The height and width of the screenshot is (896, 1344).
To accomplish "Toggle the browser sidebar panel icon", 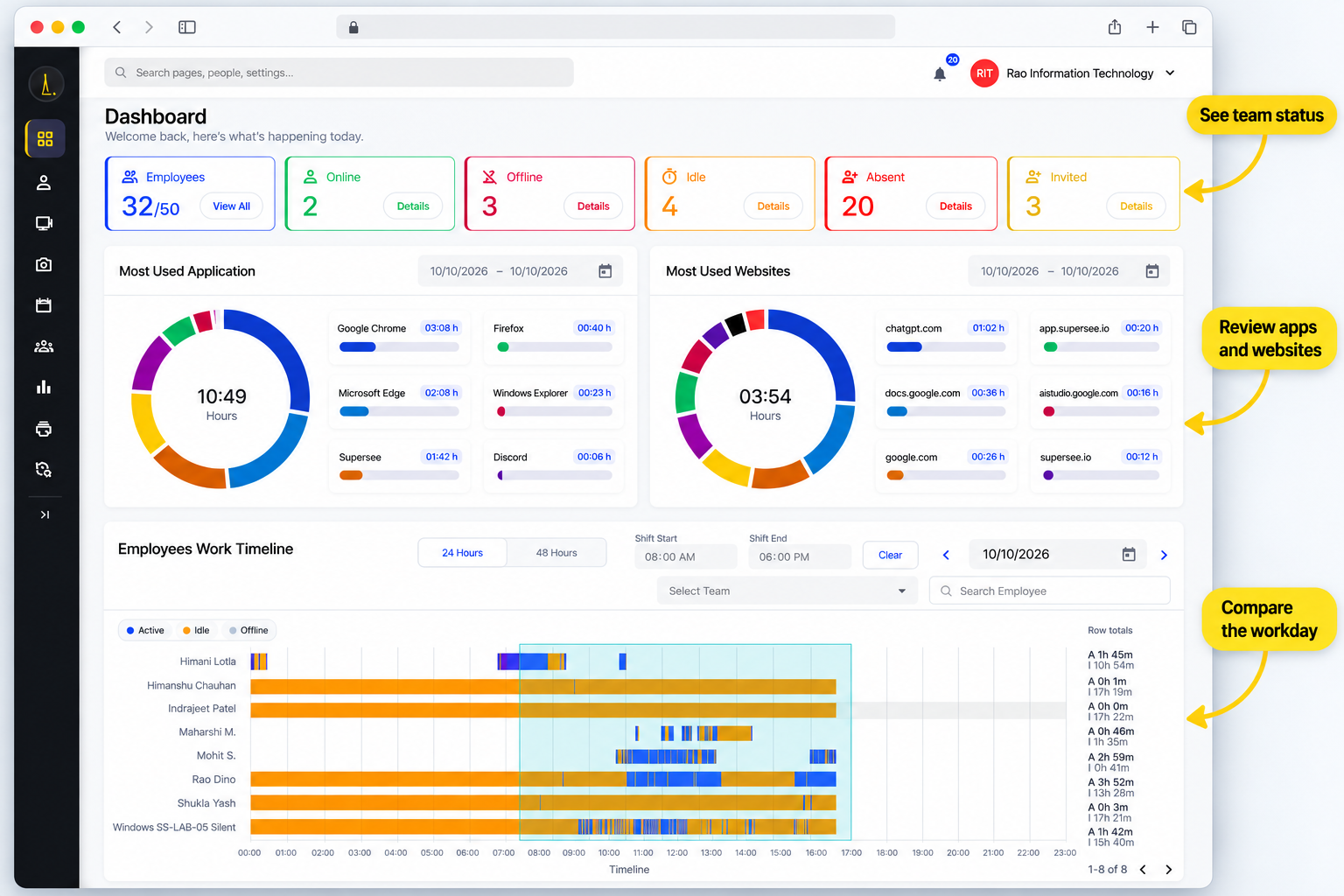I will (x=186, y=27).
